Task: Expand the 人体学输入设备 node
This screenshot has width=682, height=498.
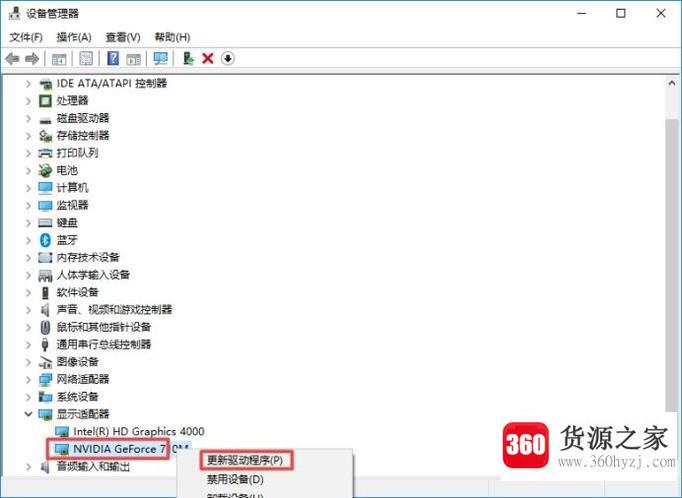Action: pyautogui.click(x=28, y=275)
